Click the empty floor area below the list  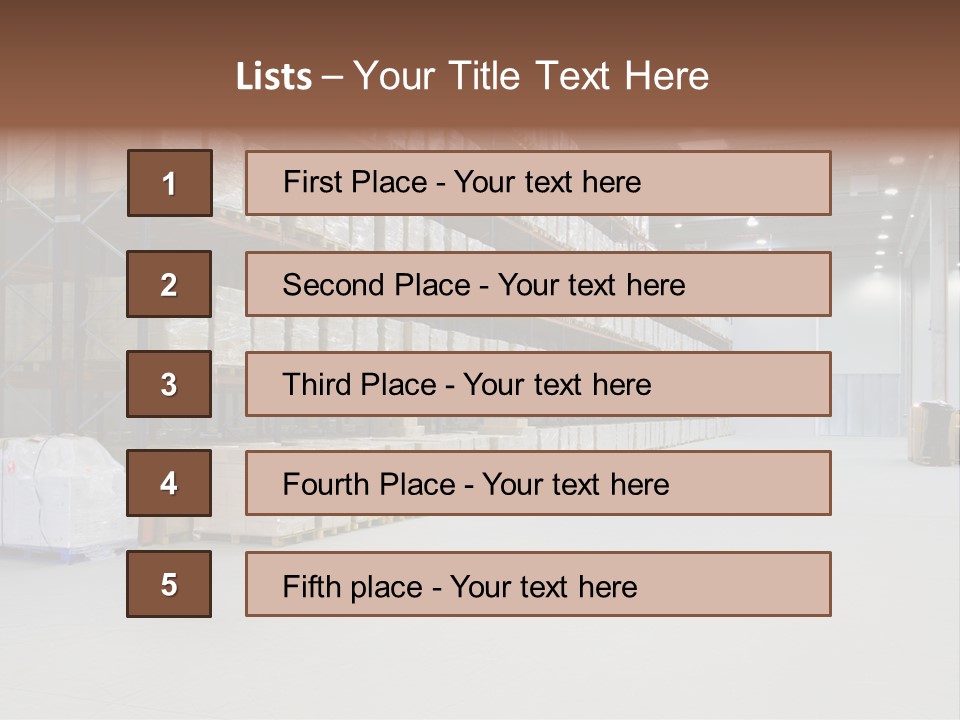(480, 670)
